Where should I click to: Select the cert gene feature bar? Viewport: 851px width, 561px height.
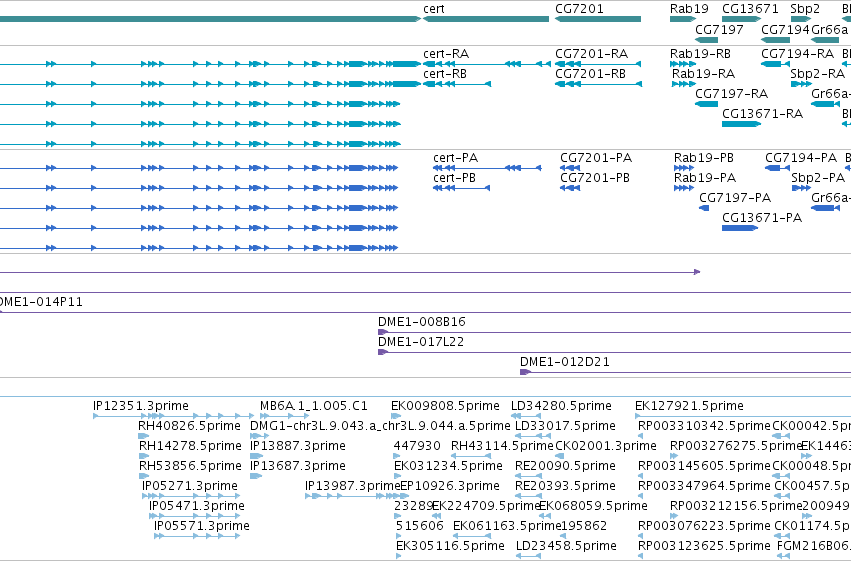coord(486,19)
